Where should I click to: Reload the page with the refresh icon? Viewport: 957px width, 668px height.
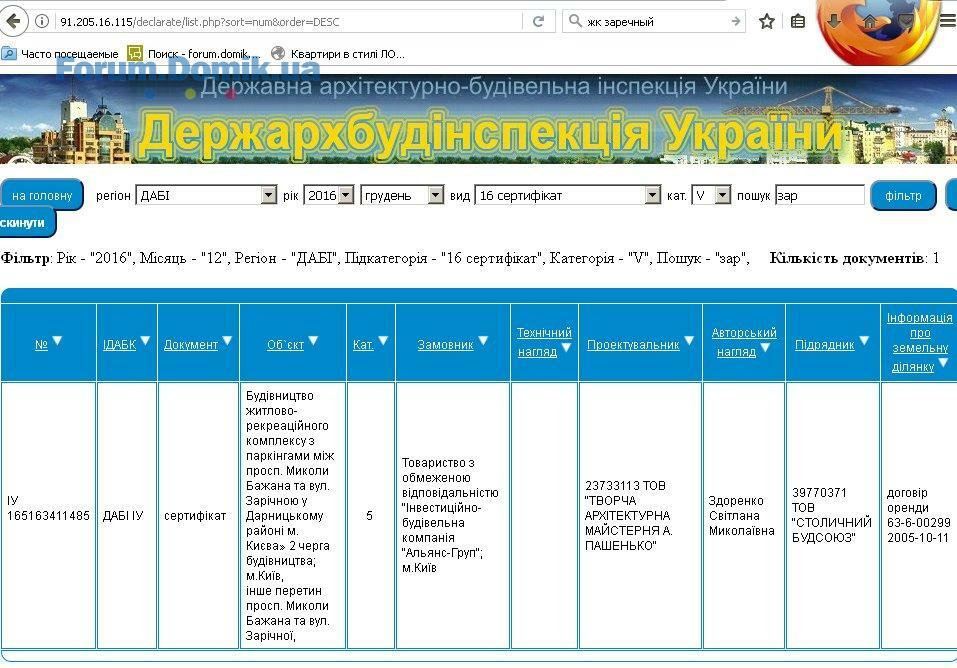click(538, 21)
